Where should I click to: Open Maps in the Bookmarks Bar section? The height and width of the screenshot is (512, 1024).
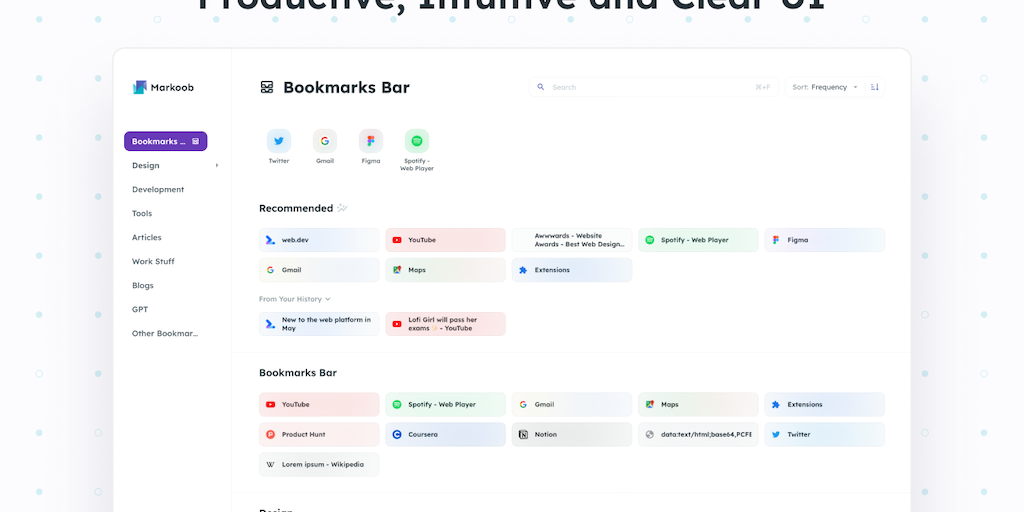pos(698,404)
